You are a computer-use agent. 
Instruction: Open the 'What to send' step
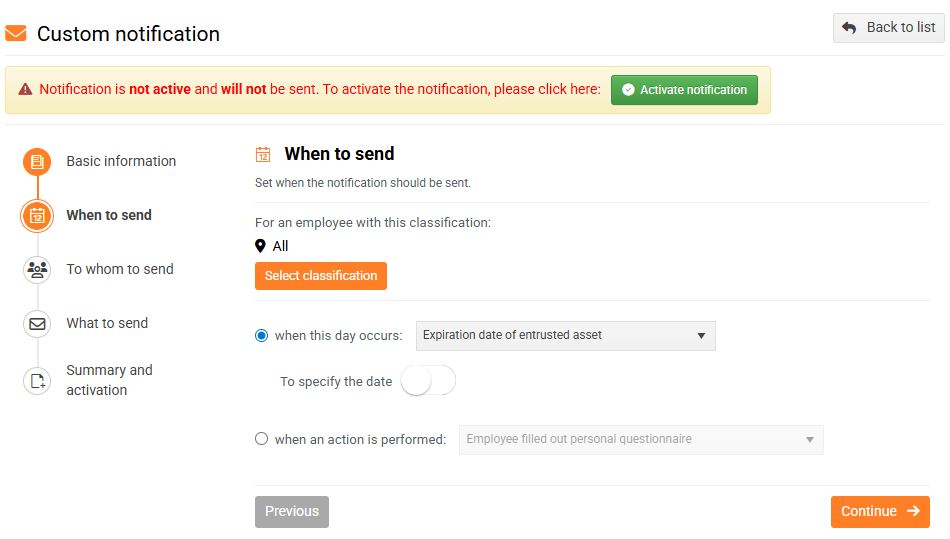(107, 323)
